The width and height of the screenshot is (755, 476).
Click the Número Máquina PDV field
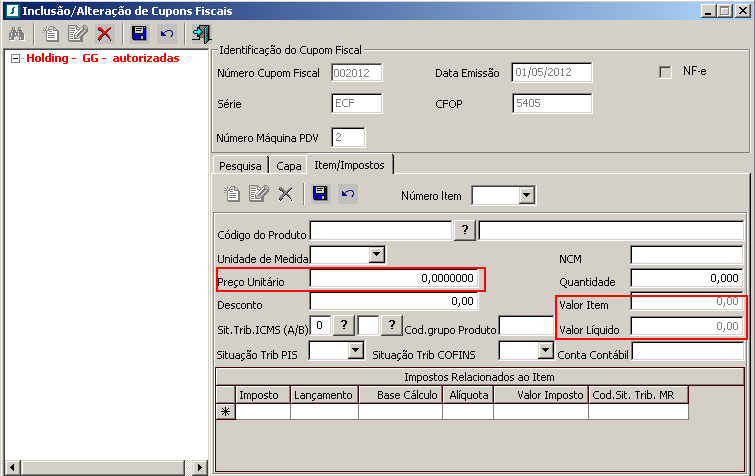pyautogui.click(x=348, y=138)
